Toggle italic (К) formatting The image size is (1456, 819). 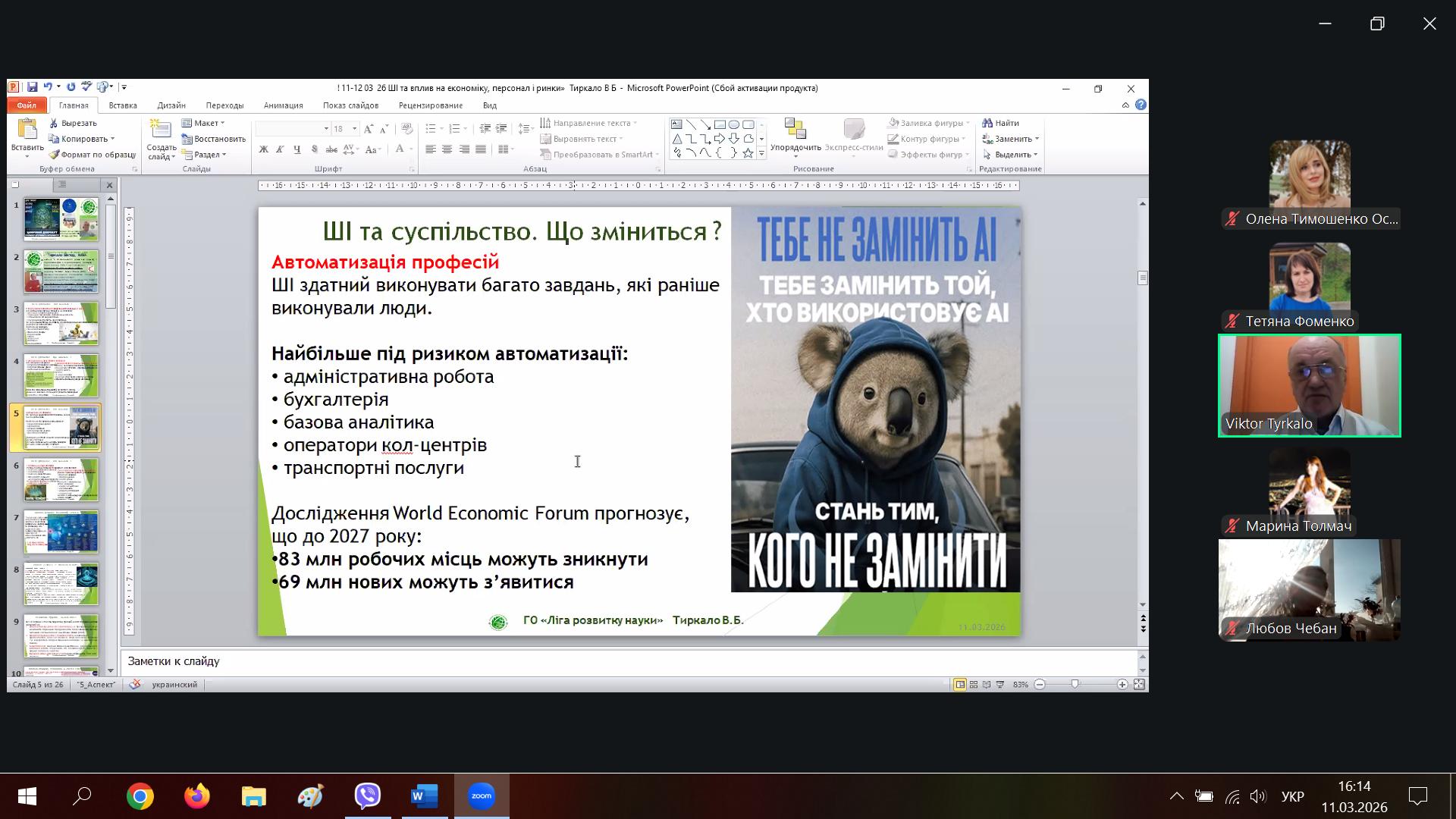(x=280, y=149)
